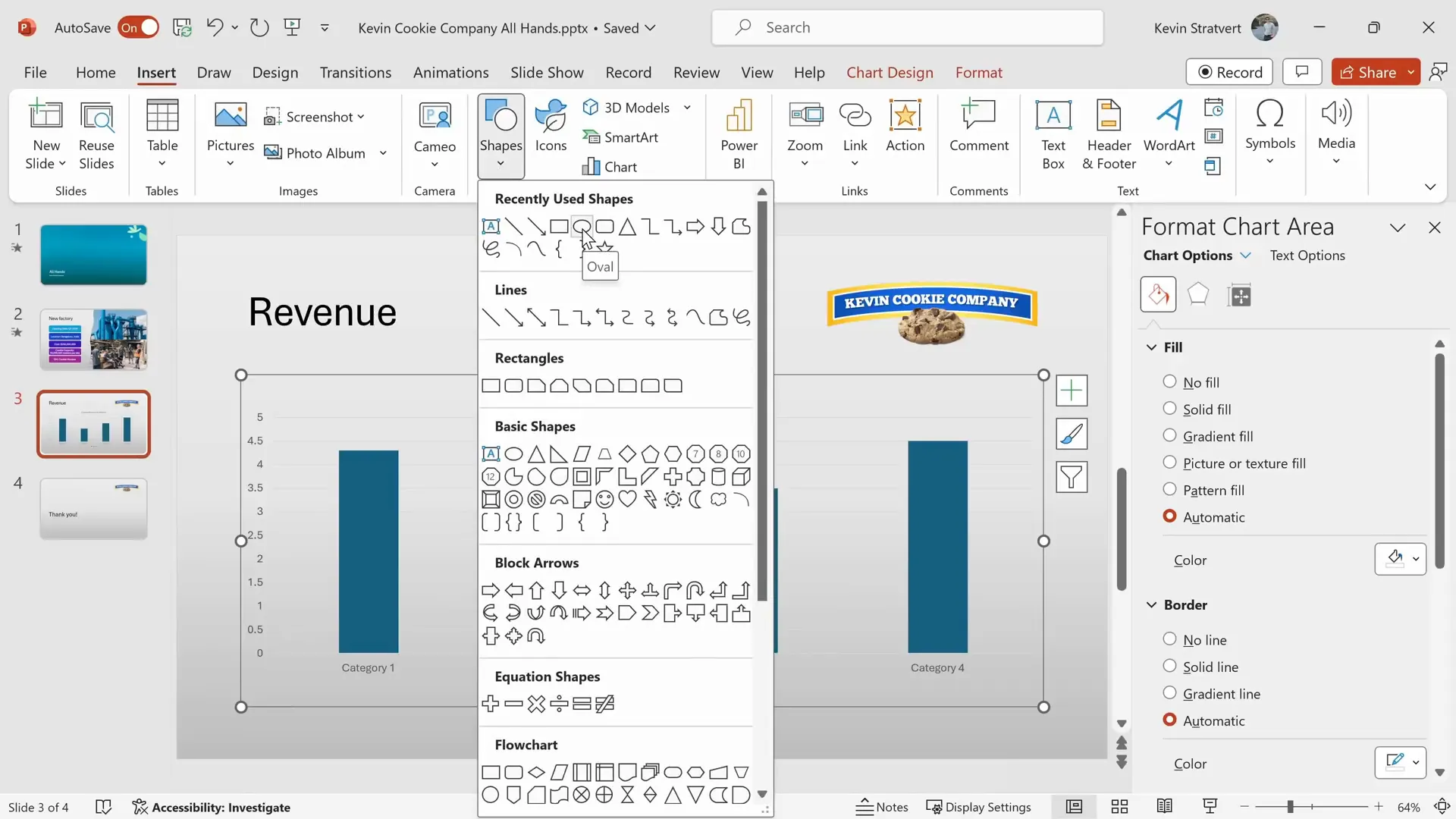Click Accessibility: Investigate status
The image size is (1456, 819).
[x=211, y=807]
